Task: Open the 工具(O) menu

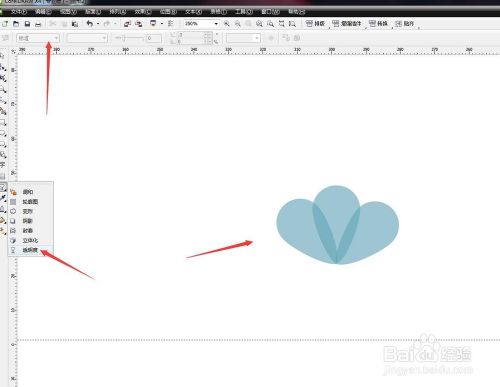Action: point(244,12)
